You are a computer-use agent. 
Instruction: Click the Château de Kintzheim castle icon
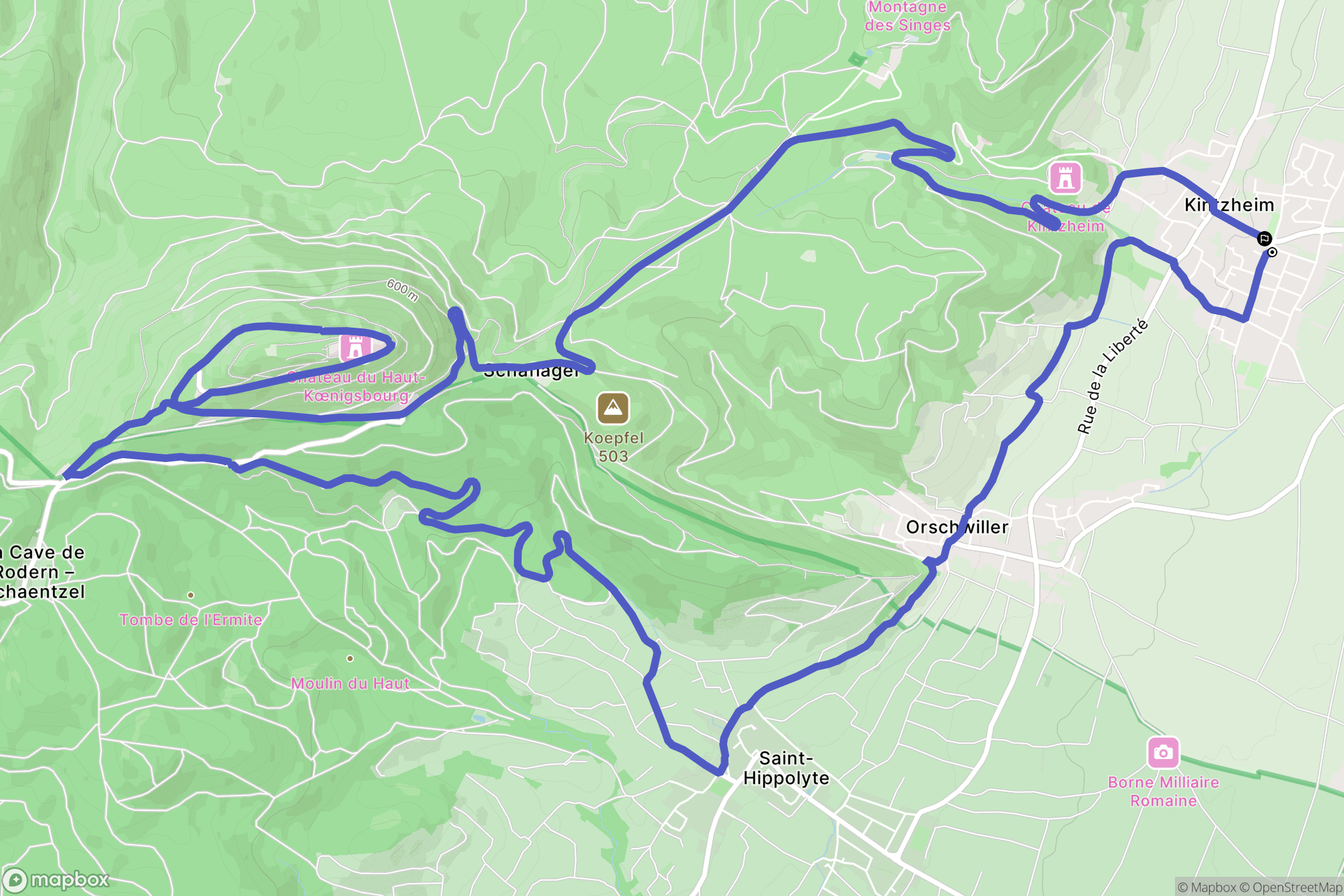[1065, 177]
